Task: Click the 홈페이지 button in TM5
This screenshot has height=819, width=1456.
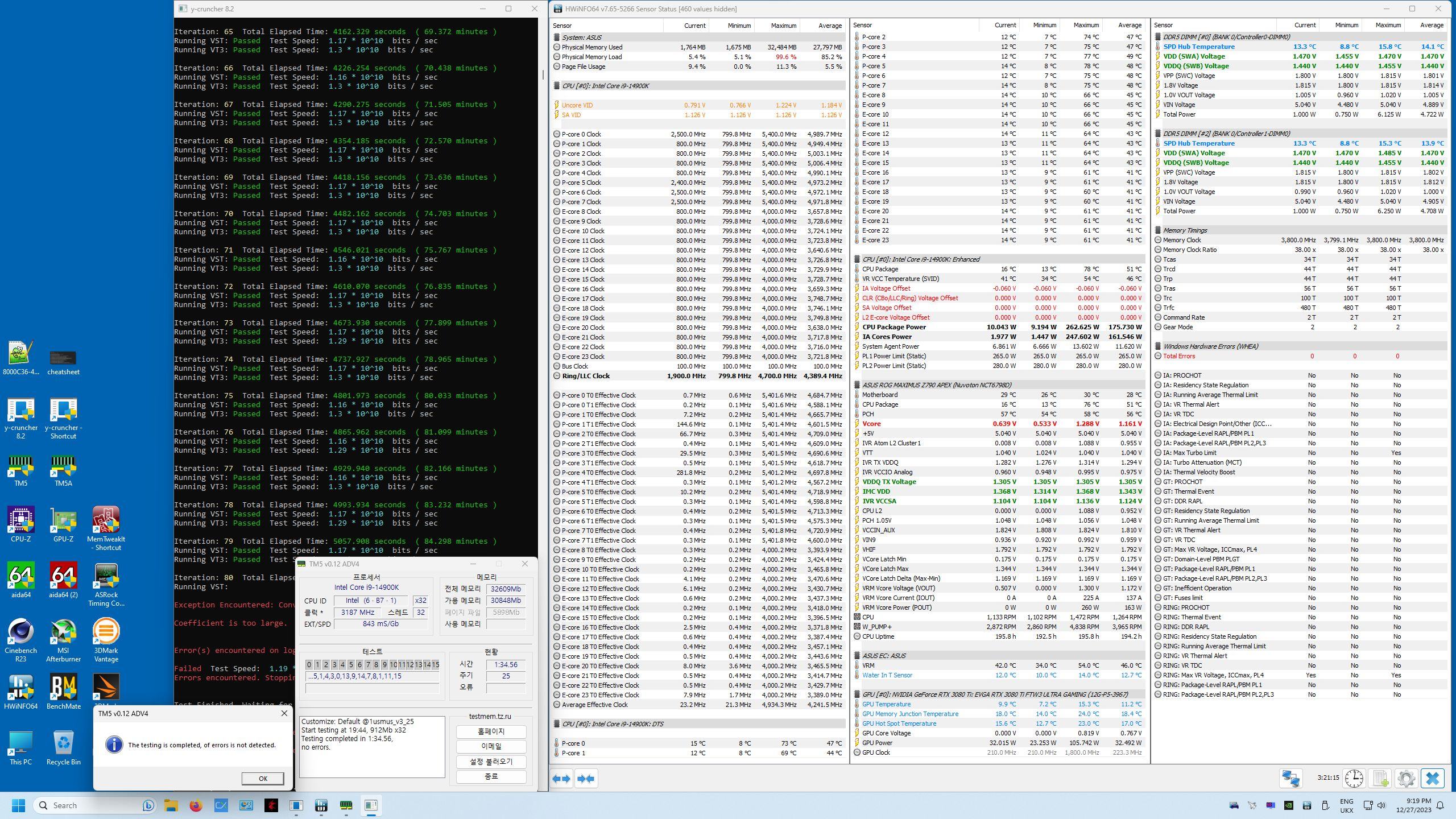Action: click(x=491, y=731)
